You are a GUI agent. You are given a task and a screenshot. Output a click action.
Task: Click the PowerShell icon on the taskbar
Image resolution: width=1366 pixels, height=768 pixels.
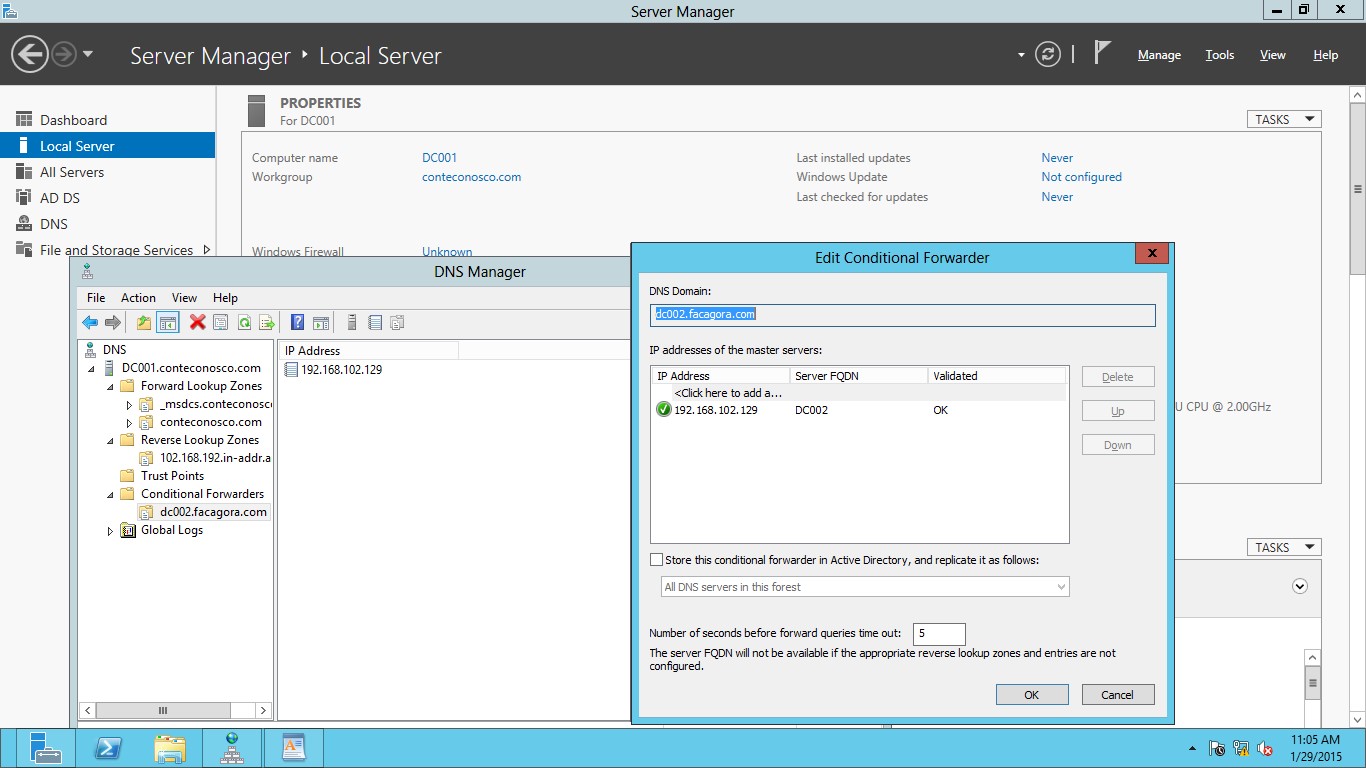[x=108, y=747]
